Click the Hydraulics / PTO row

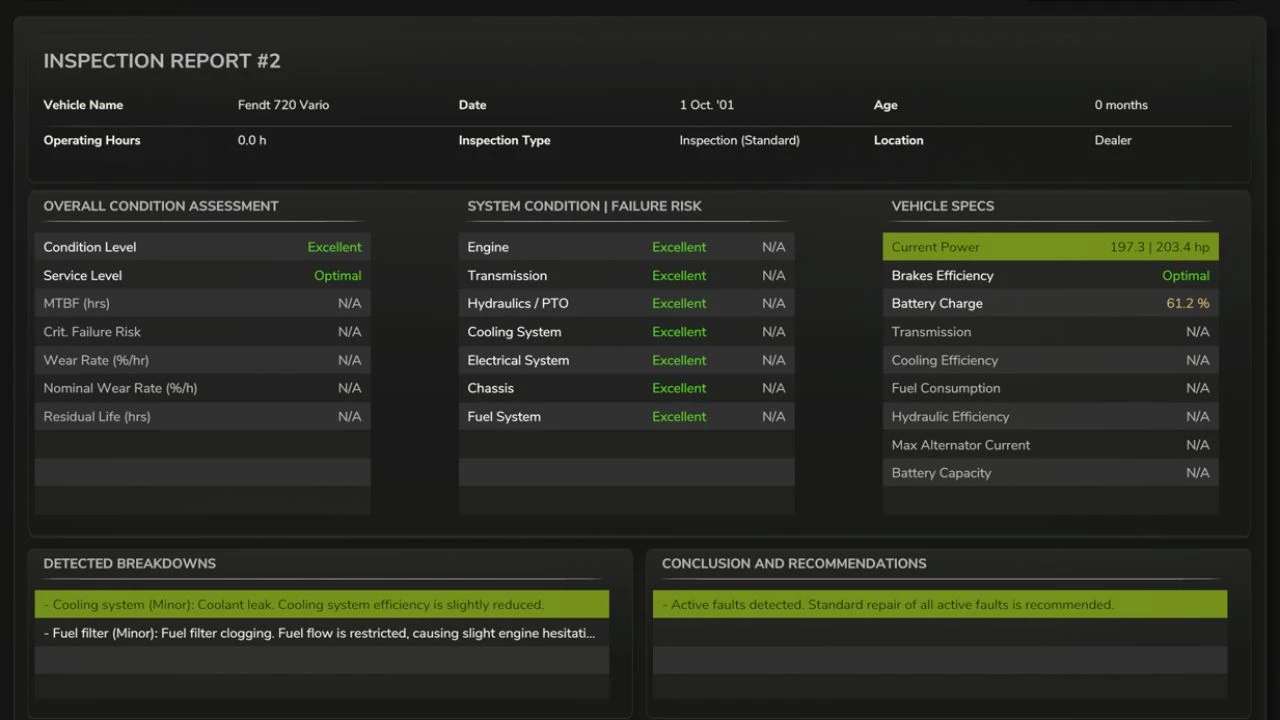pos(626,303)
